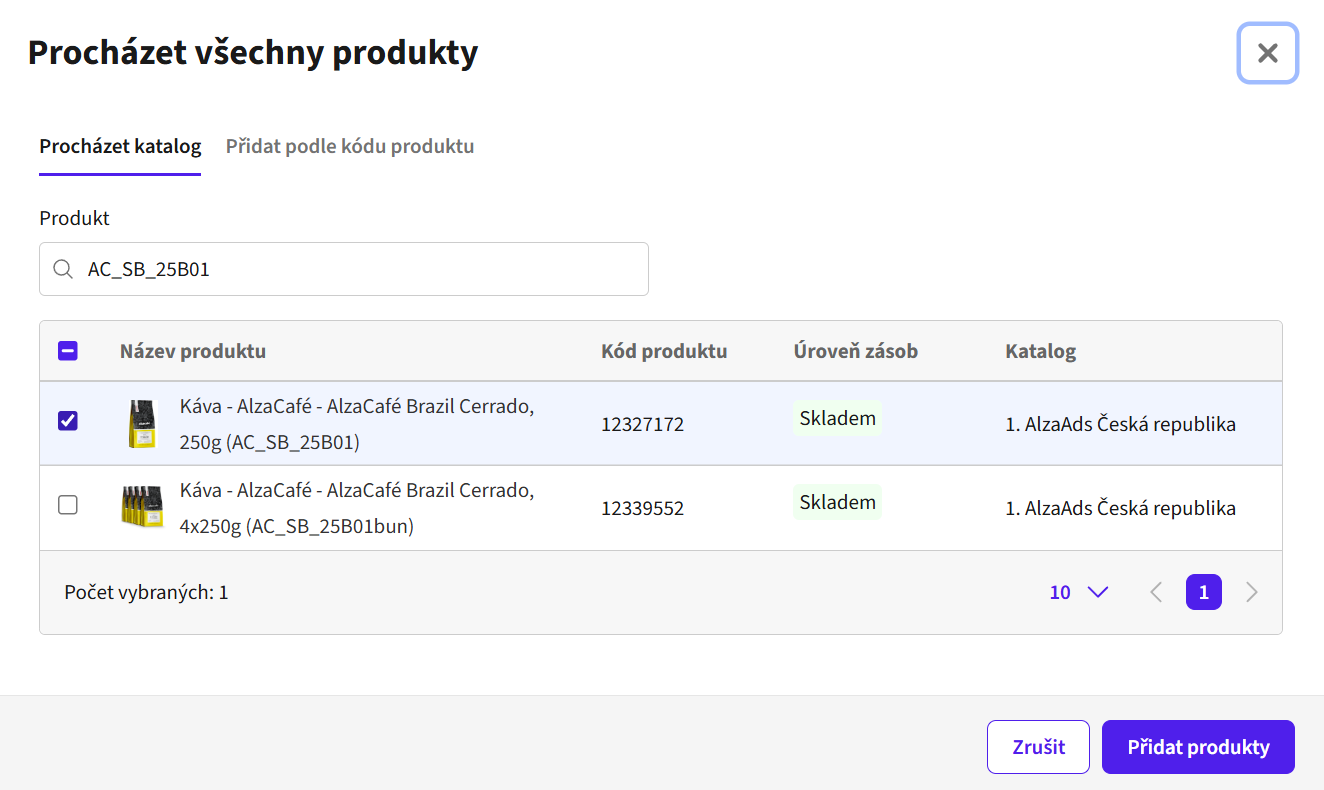This screenshot has width=1324, height=790.
Task: Sort by the Kód produktu column header
Action: tap(664, 351)
